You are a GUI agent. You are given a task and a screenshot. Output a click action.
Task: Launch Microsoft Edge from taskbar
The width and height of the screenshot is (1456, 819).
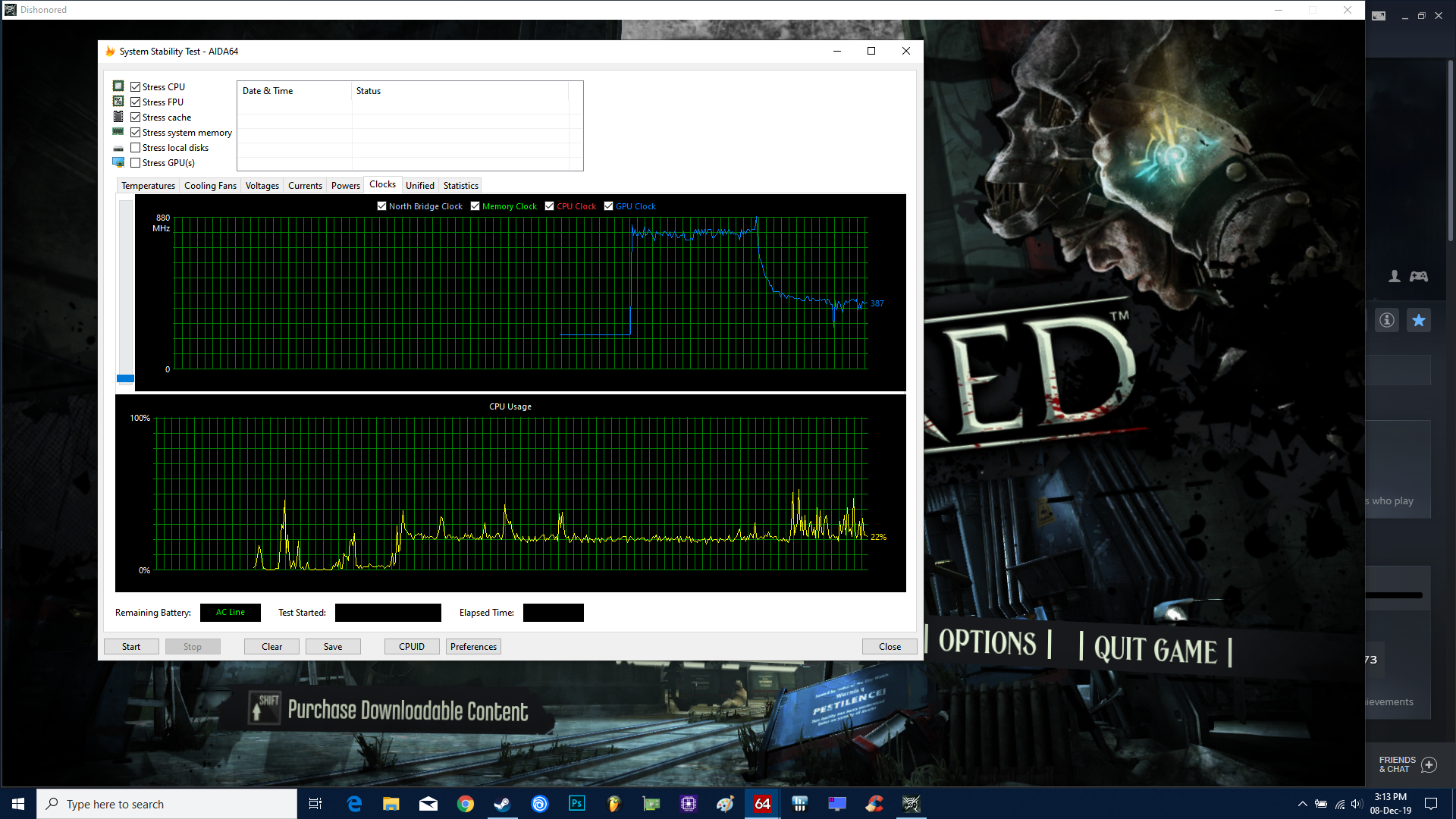354,804
